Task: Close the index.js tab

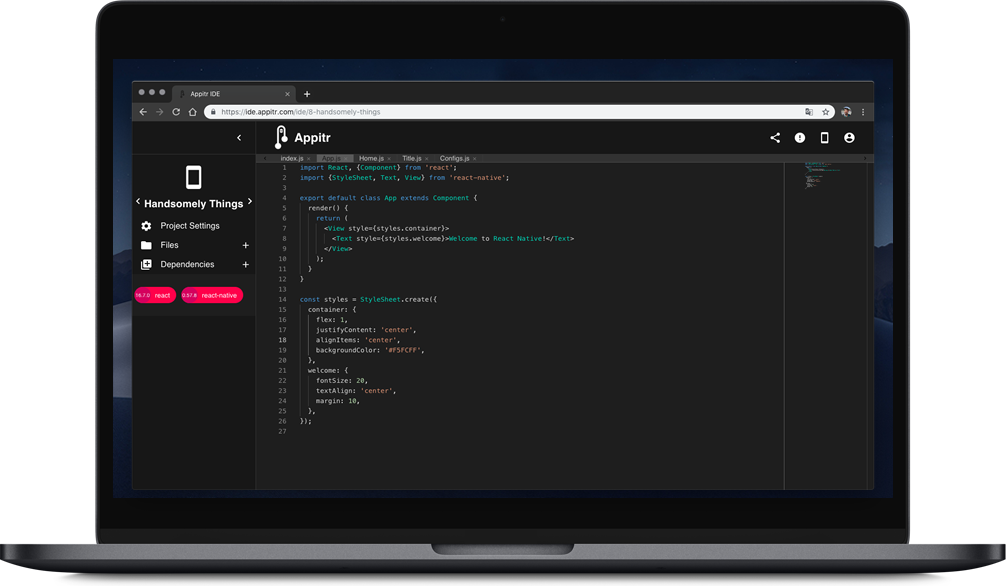Action: click(x=309, y=159)
